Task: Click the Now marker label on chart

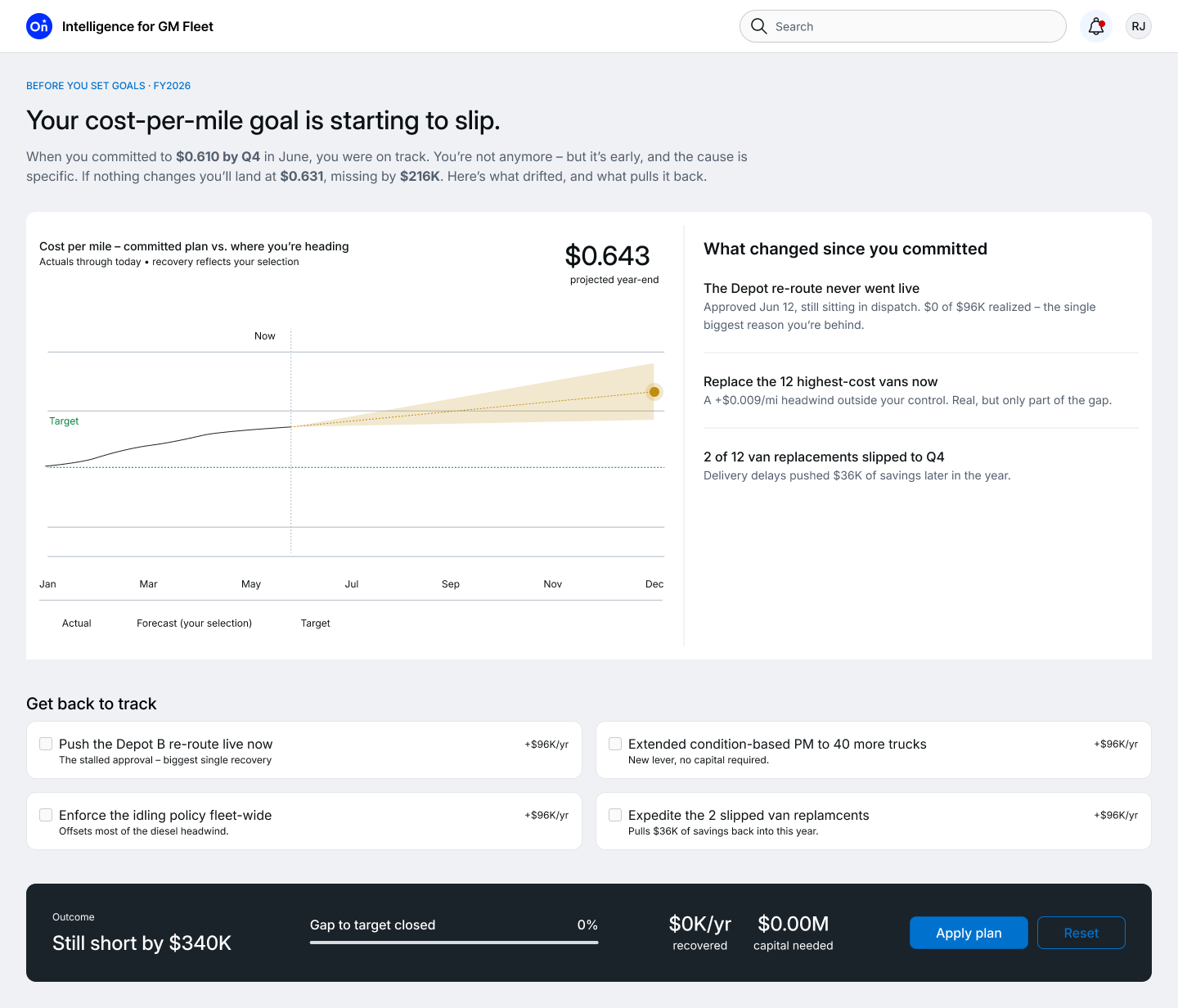Action: pos(265,336)
